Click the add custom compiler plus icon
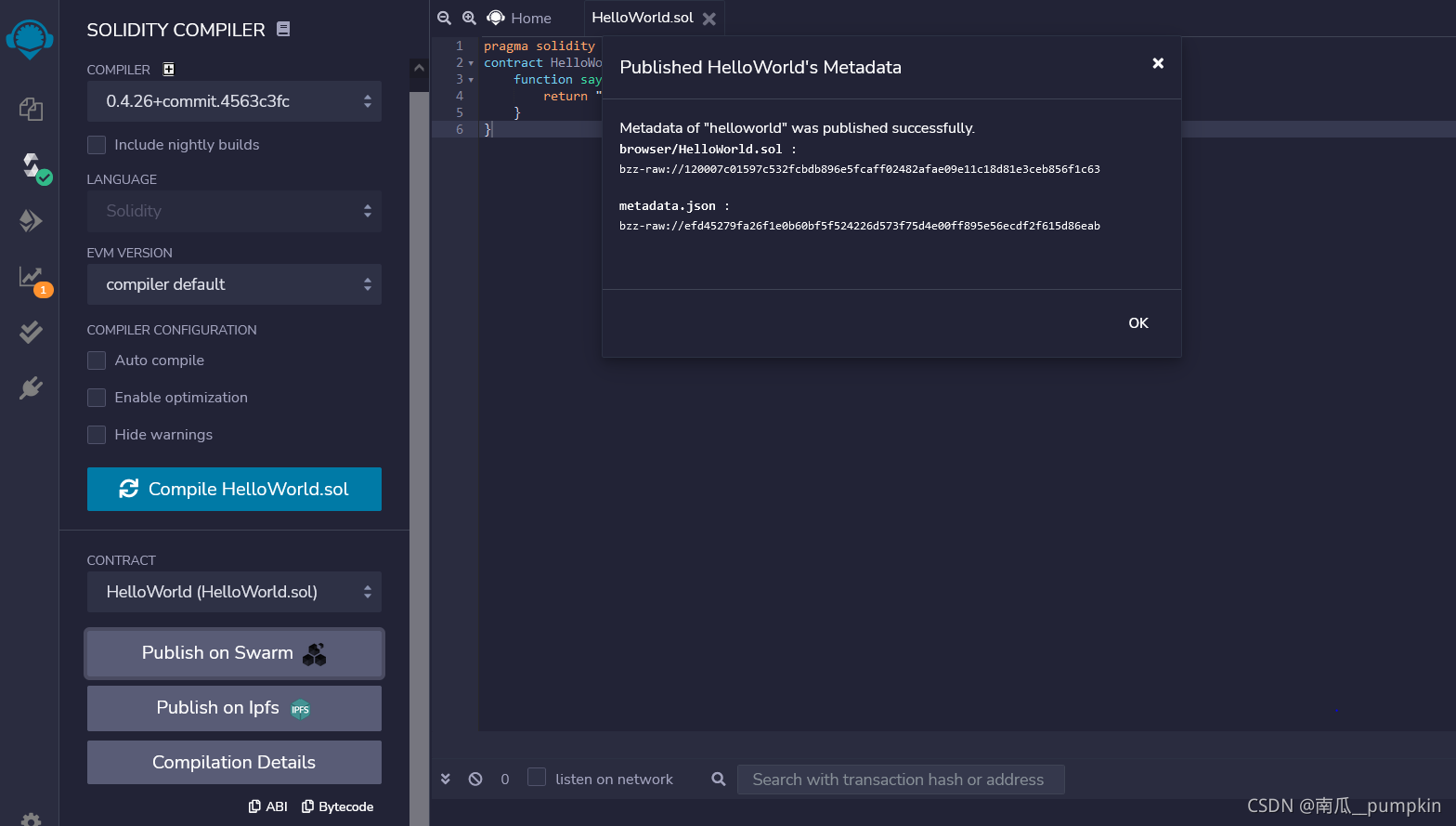This screenshot has width=1456, height=826. coord(168,69)
